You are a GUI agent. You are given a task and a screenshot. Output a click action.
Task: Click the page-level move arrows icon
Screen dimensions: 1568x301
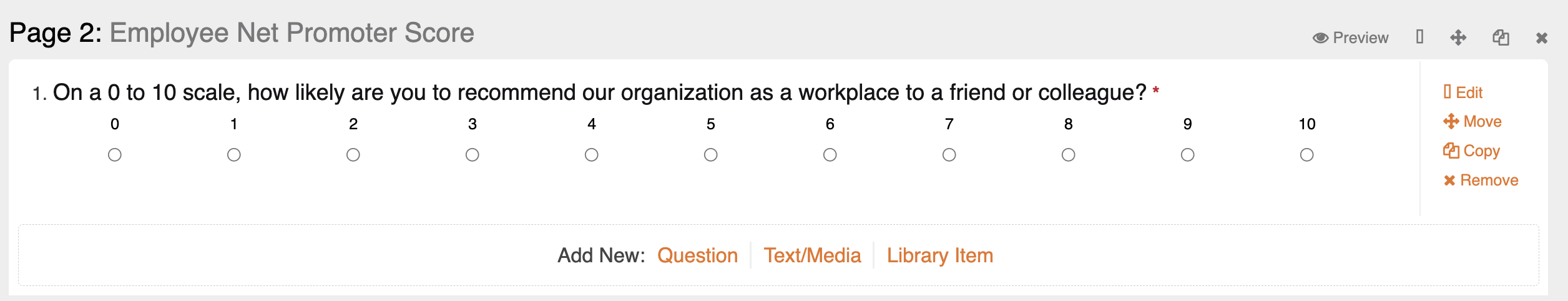tap(1458, 37)
